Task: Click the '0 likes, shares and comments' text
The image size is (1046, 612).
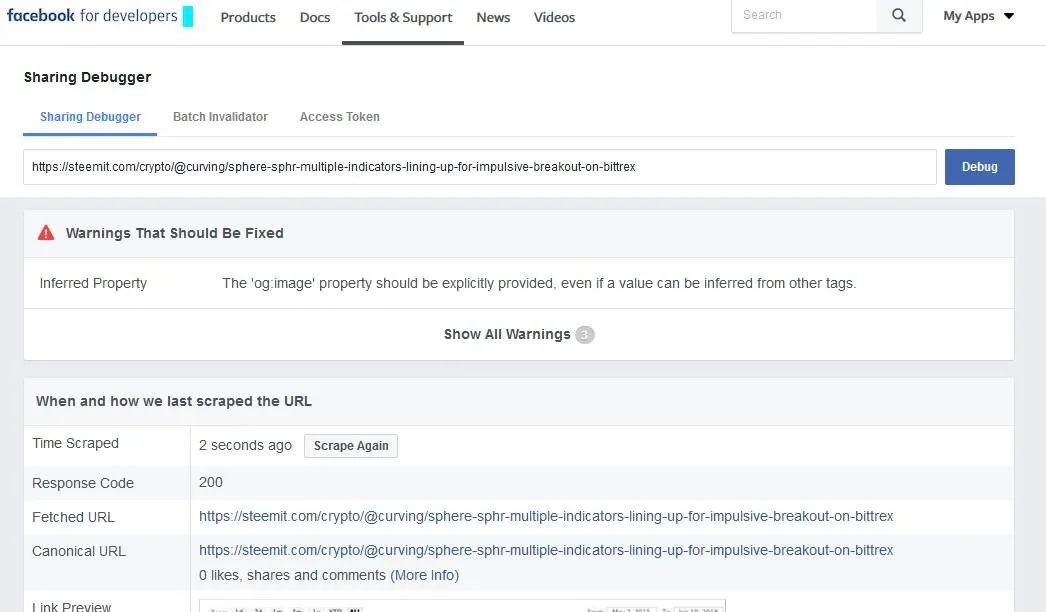Action: pos(292,575)
